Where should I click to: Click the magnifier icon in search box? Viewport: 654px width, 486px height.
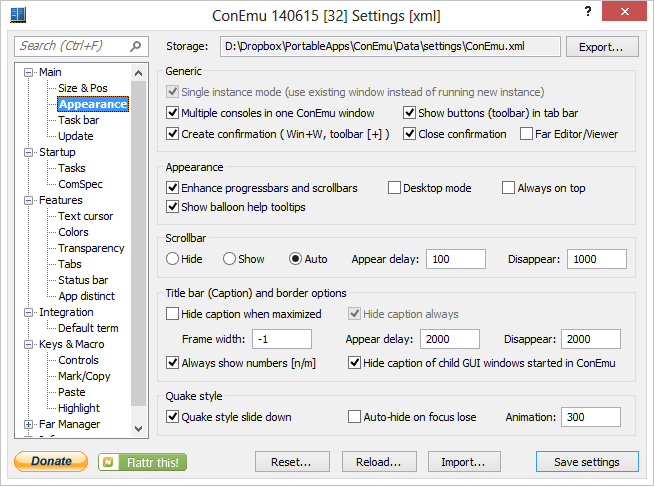[x=136, y=46]
